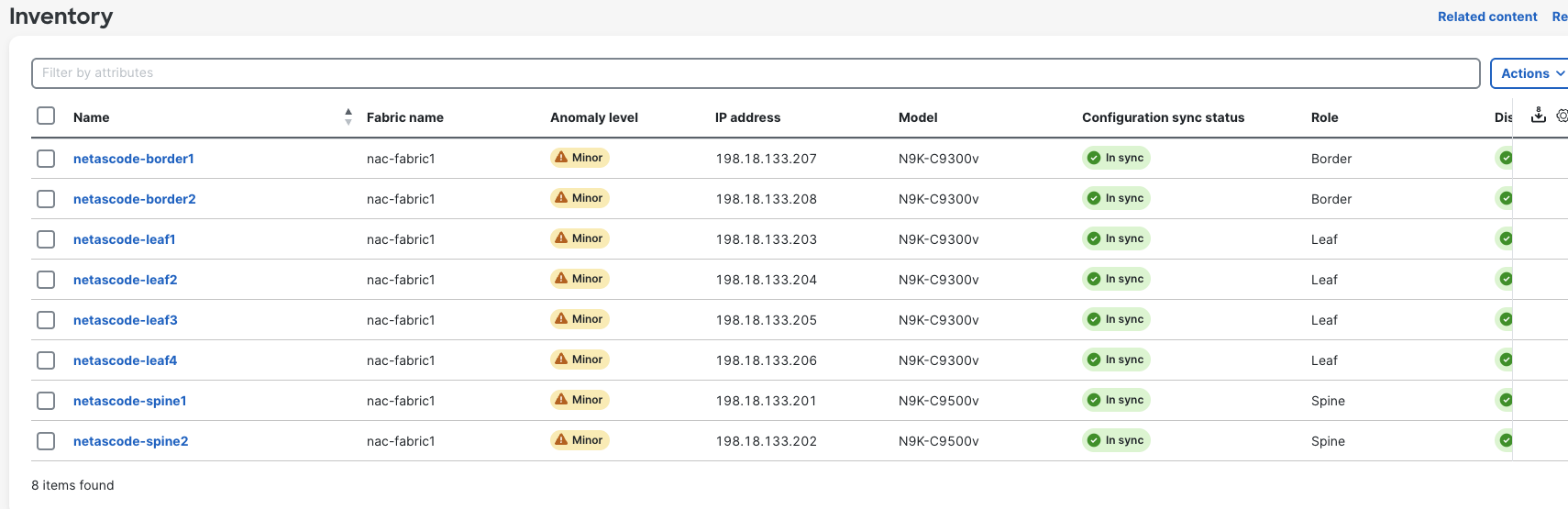1568x509 pixels.
Task: Sort table by Name column arrows
Action: (x=348, y=116)
